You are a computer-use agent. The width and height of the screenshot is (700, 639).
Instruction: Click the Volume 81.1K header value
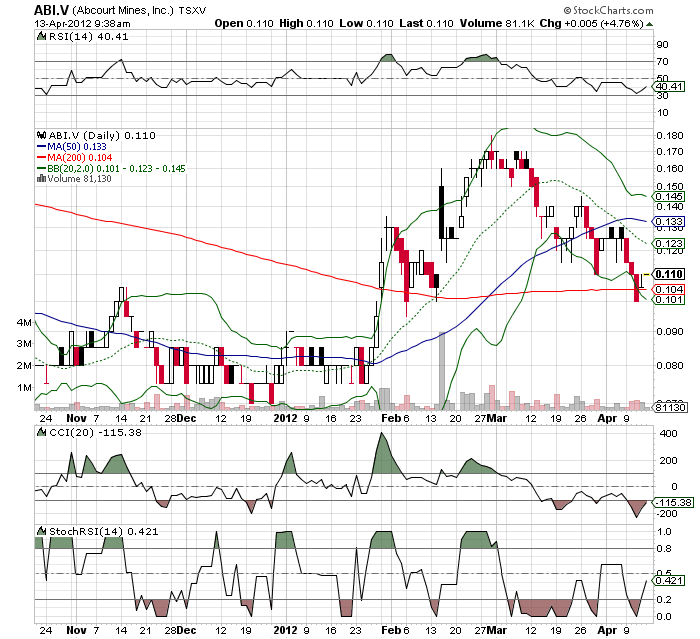coord(497,23)
